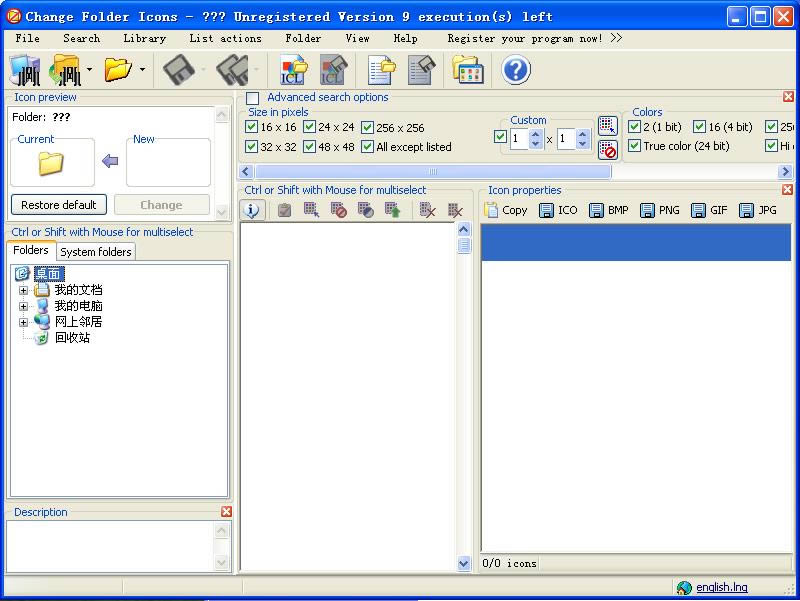Click the menu overflow chevron after Register

point(616,38)
